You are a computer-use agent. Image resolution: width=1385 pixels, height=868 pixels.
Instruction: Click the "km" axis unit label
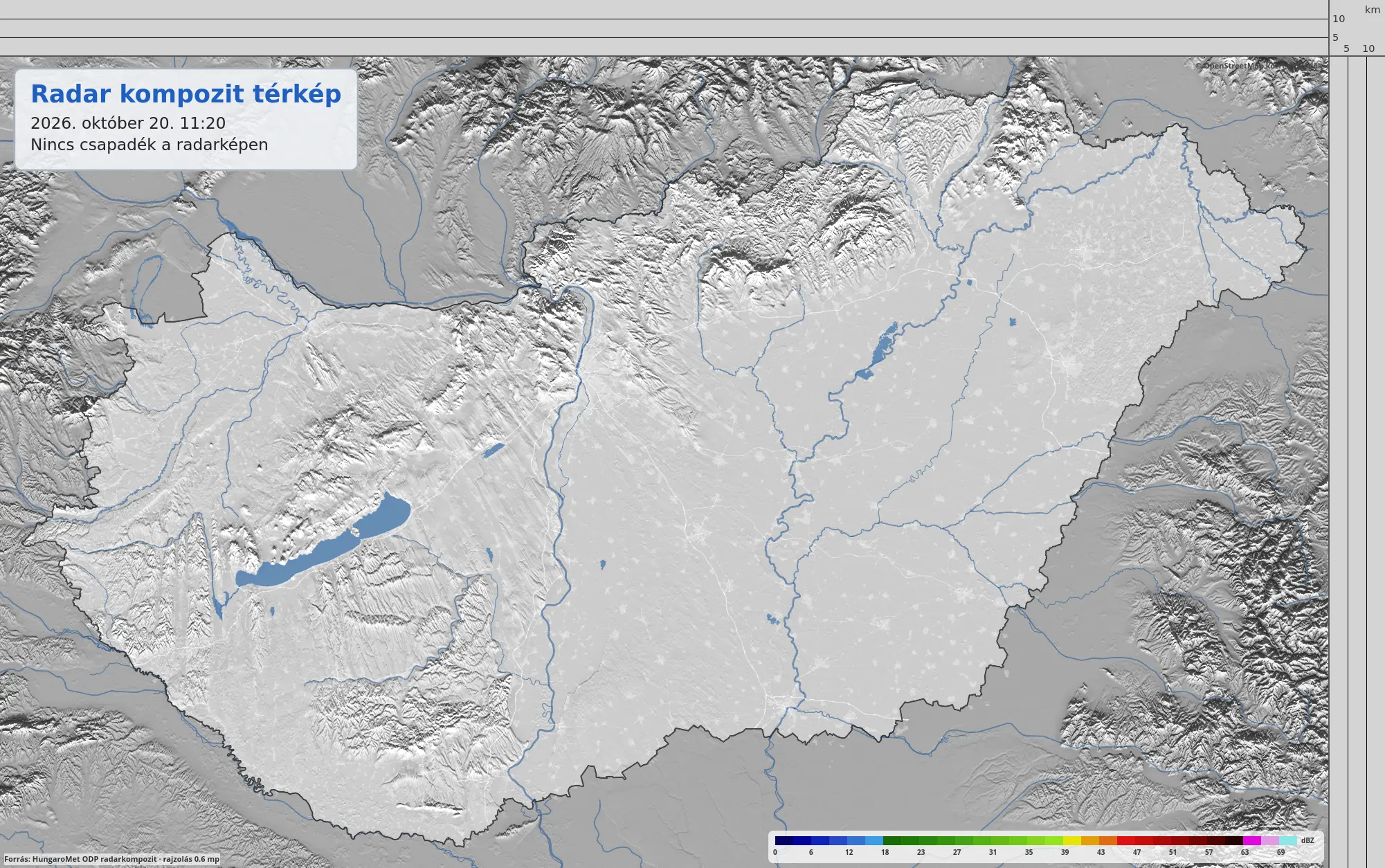[x=1373, y=10]
